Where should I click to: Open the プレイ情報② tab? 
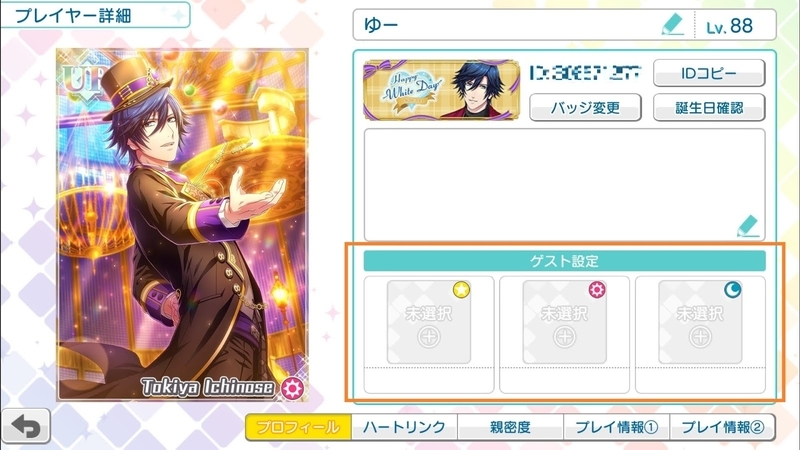[x=722, y=427]
